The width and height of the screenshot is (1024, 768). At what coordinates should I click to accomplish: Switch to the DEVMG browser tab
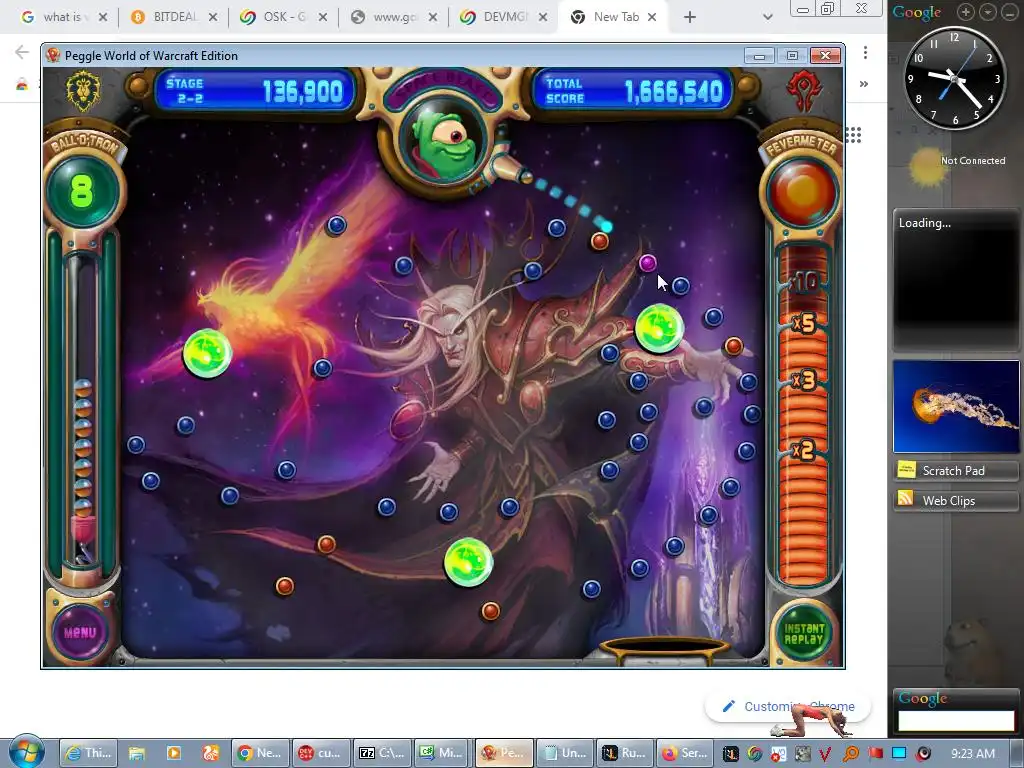click(x=504, y=17)
